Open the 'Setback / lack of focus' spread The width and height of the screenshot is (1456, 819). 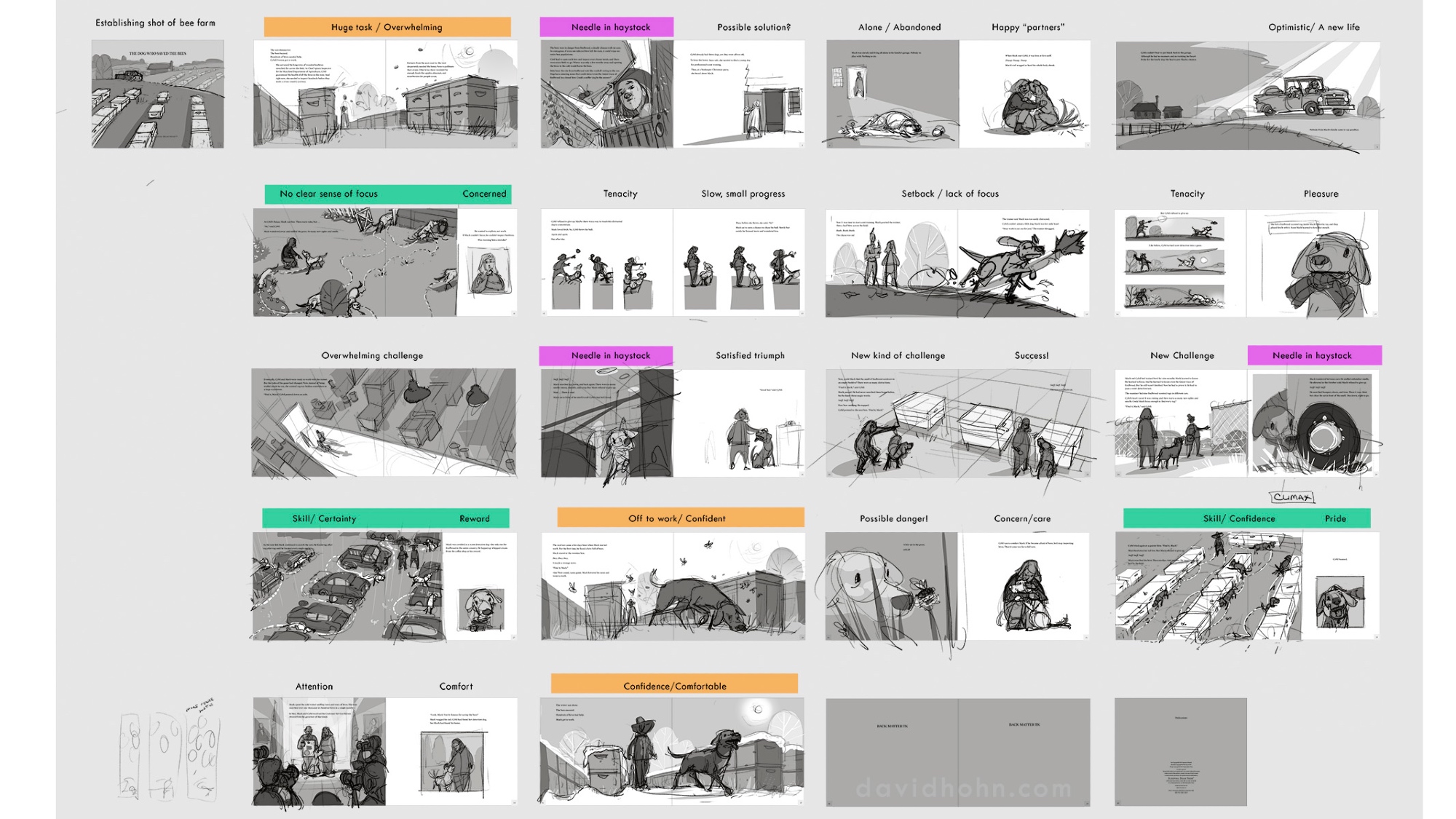(957, 263)
